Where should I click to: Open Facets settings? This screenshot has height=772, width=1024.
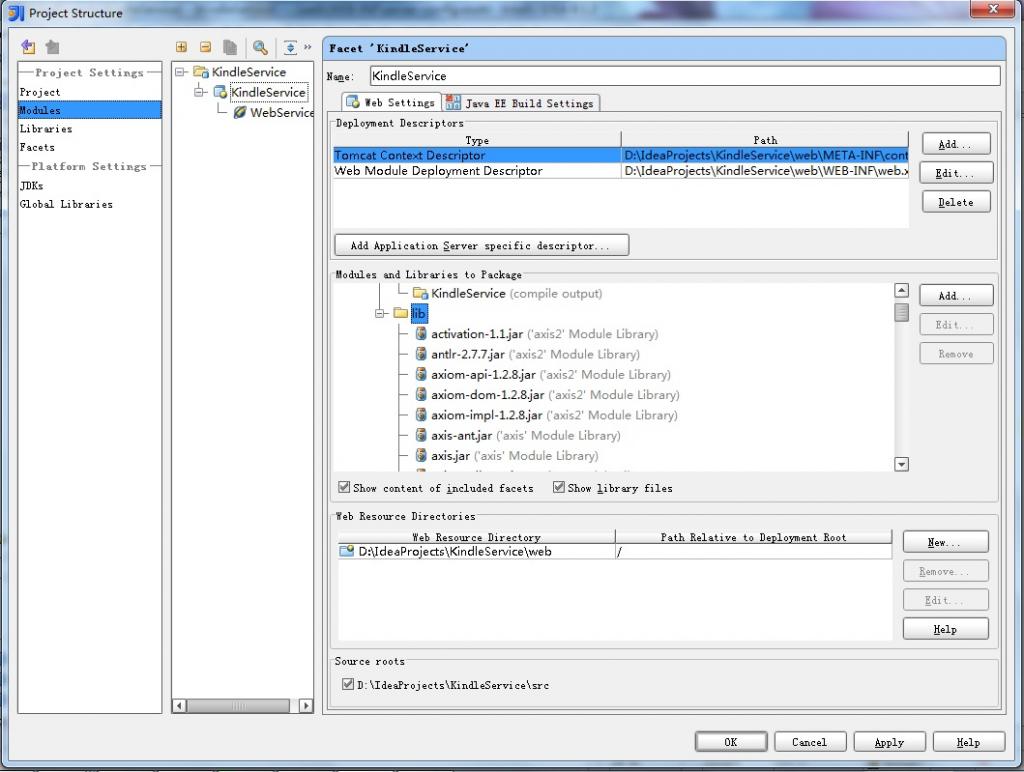(89, 147)
